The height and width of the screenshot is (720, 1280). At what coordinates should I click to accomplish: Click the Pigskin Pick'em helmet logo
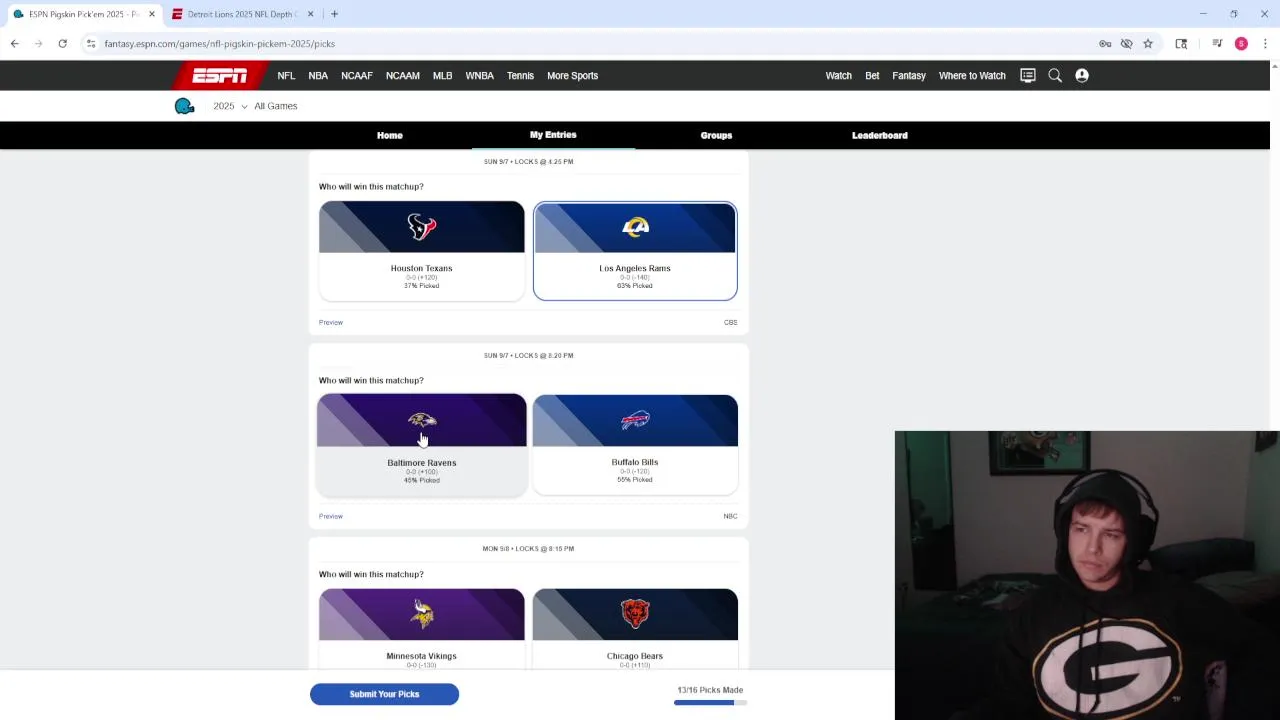(x=184, y=106)
